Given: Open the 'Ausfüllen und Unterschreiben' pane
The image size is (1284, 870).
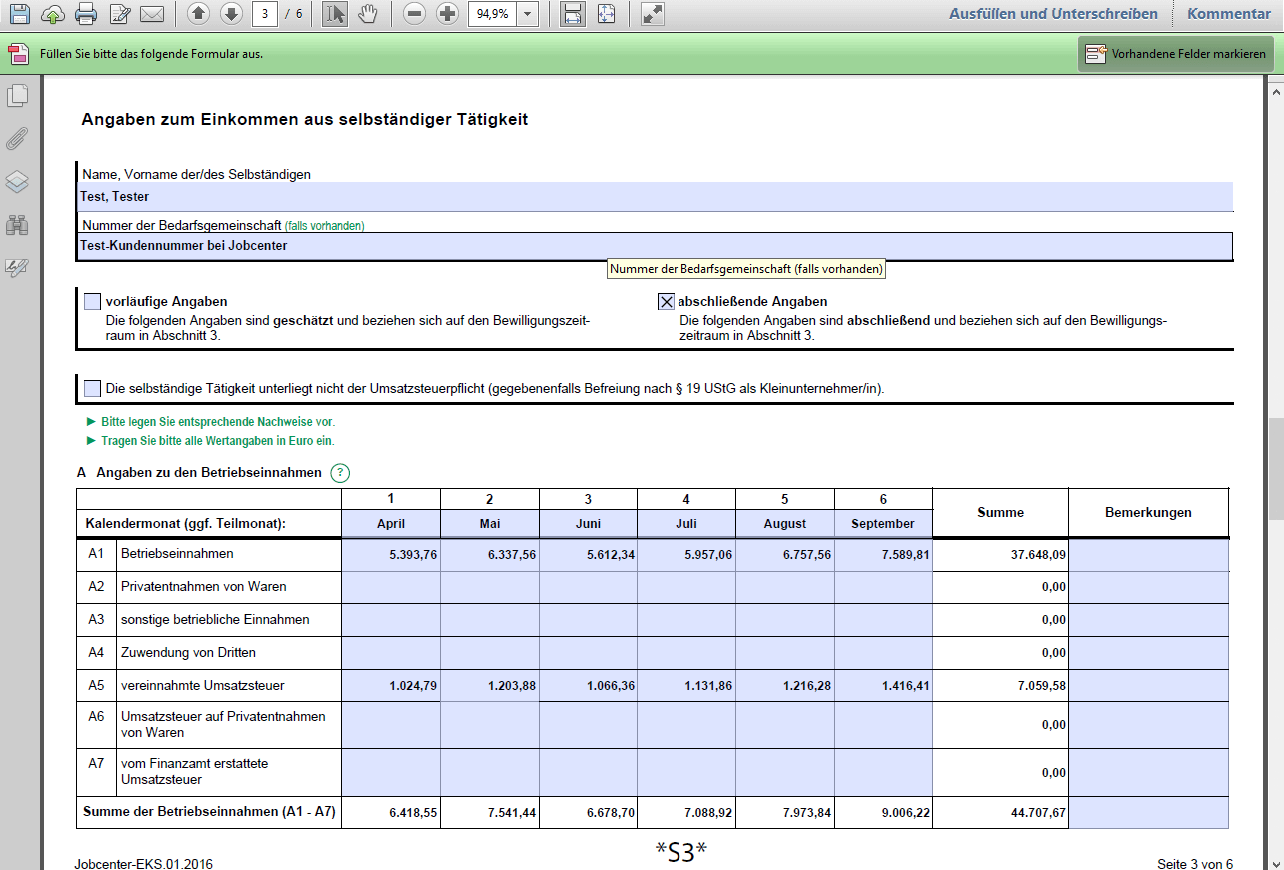Looking at the screenshot, I should (x=1052, y=14).
